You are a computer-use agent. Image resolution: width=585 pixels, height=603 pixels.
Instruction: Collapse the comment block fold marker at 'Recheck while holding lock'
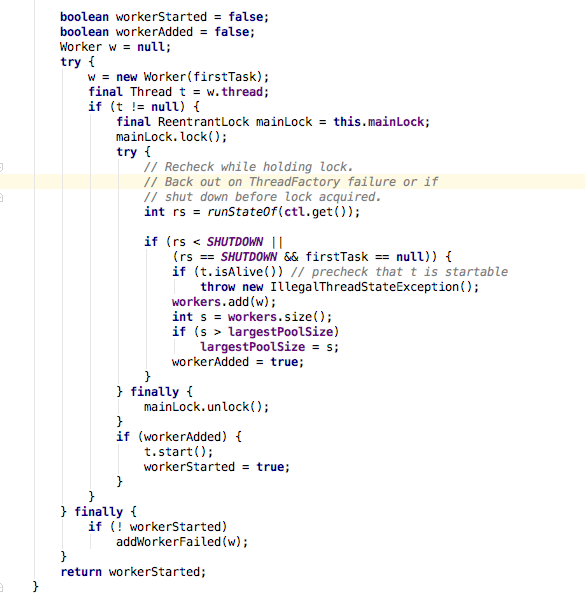click(1, 167)
